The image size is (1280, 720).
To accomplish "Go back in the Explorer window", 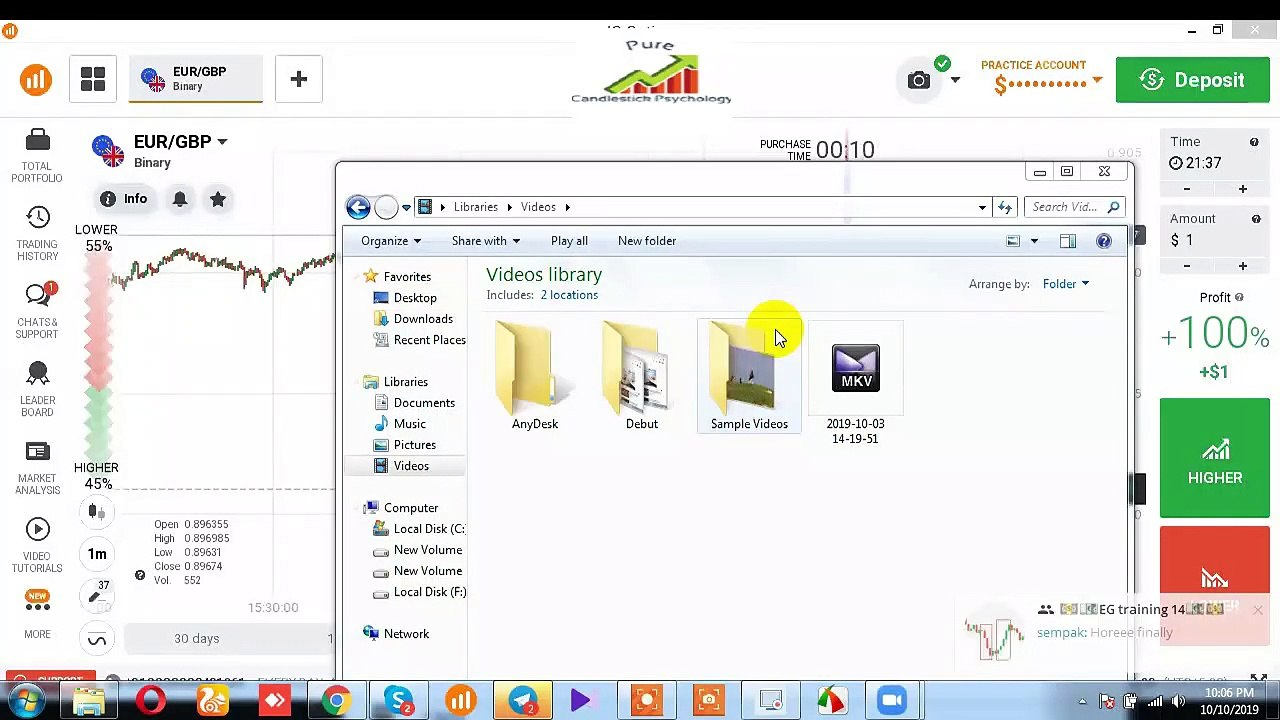I will tap(358, 207).
